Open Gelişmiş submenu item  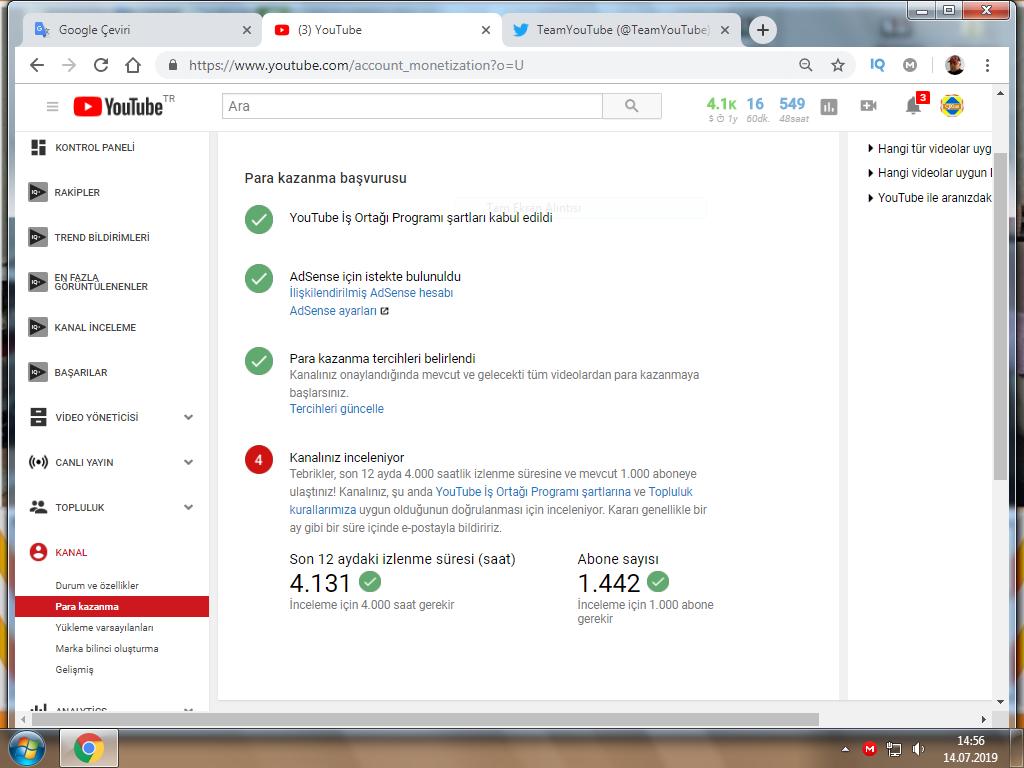74,670
